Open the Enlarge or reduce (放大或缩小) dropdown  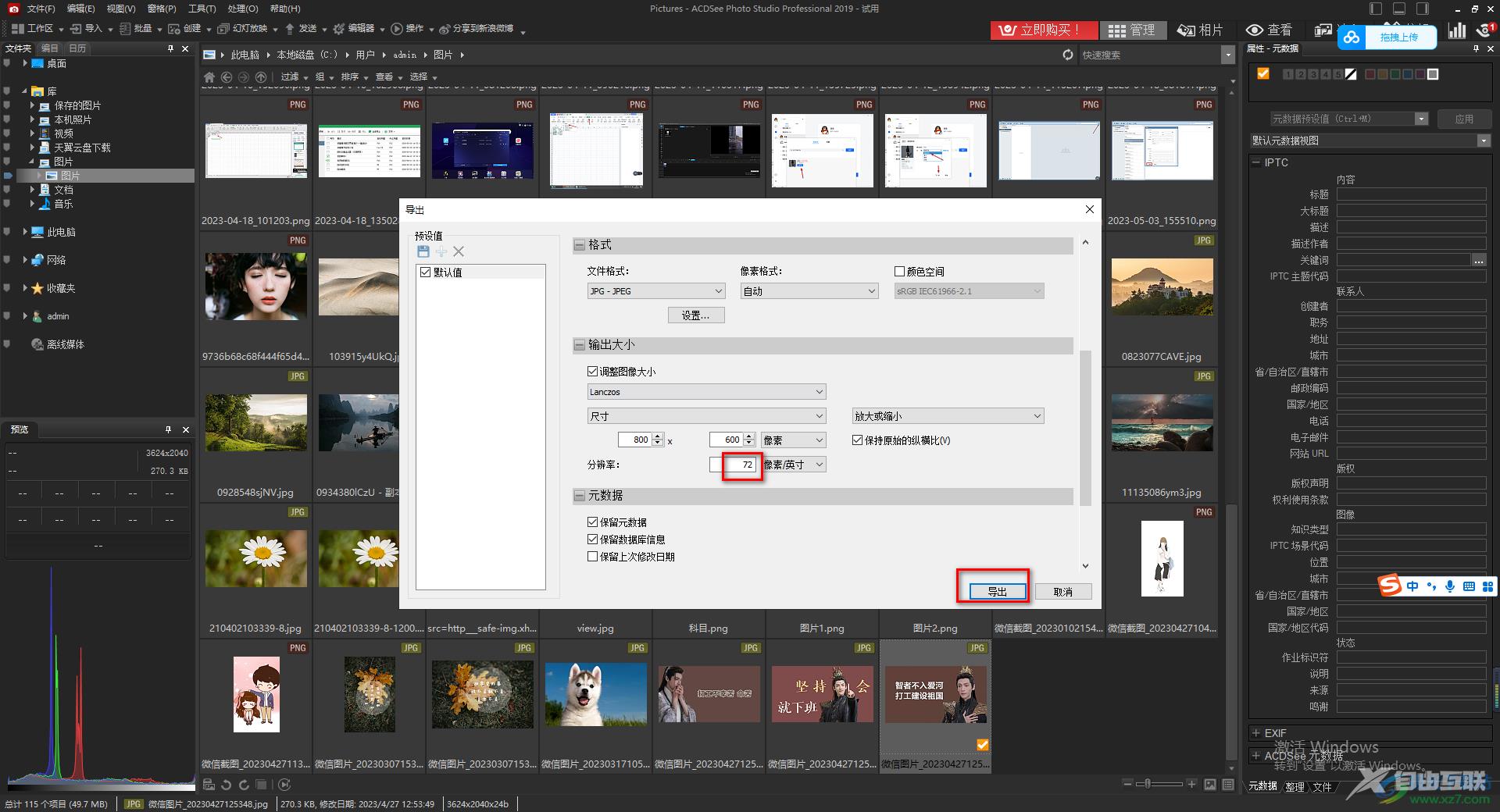pos(948,416)
